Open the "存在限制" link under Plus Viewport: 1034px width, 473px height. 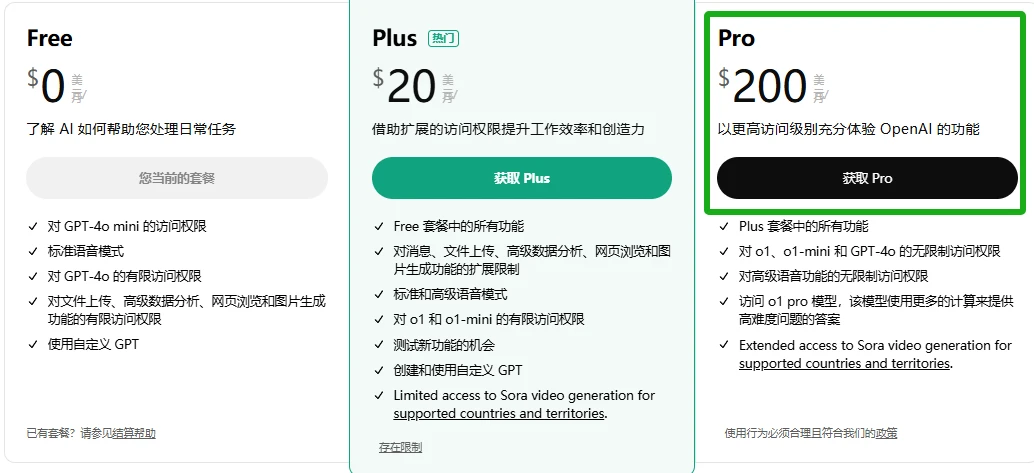tap(400, 446)
